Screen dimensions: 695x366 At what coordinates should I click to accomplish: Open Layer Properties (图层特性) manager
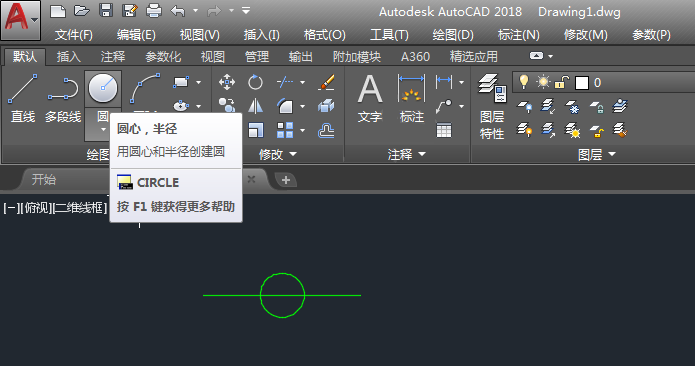pos(492,106)
